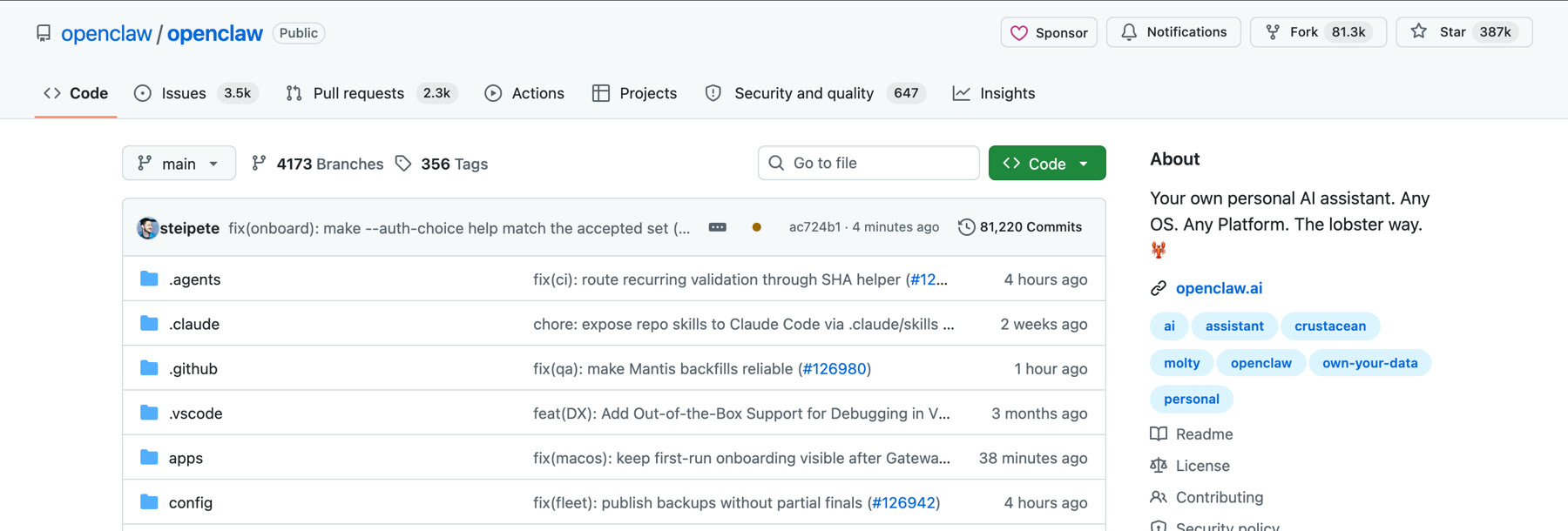Open commit message 'fix(macos): keep first-run onboarding'
1568x531 pixels.
[x=741, y=458]
